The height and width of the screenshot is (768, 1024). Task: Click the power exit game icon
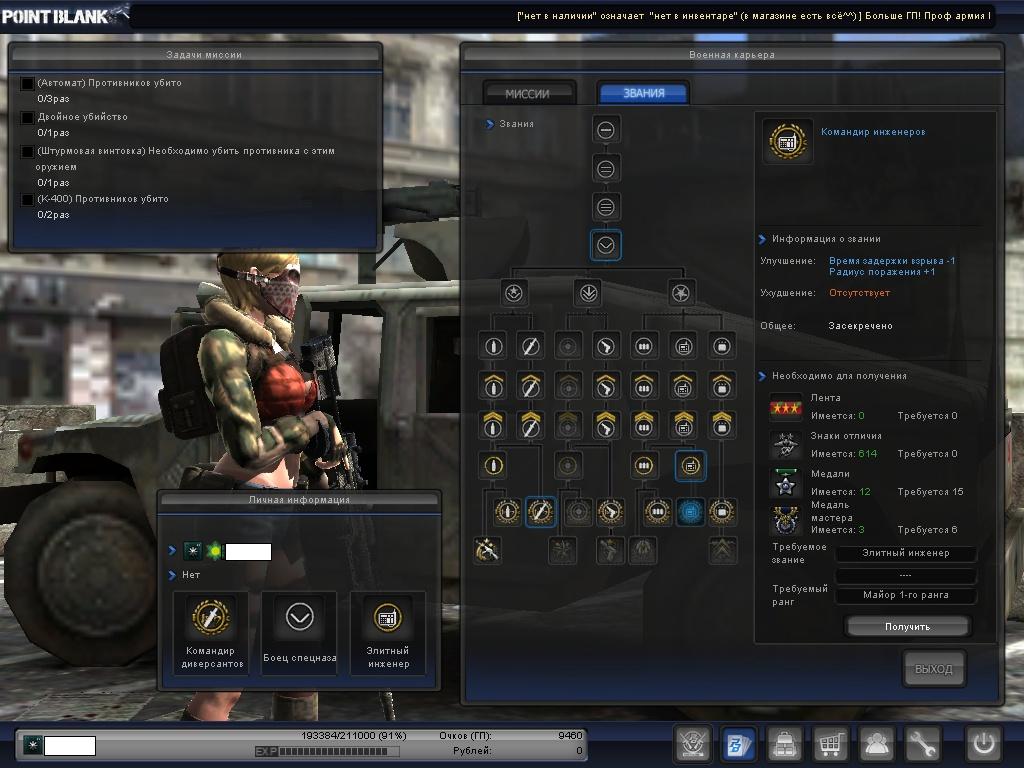pos(982,745)
